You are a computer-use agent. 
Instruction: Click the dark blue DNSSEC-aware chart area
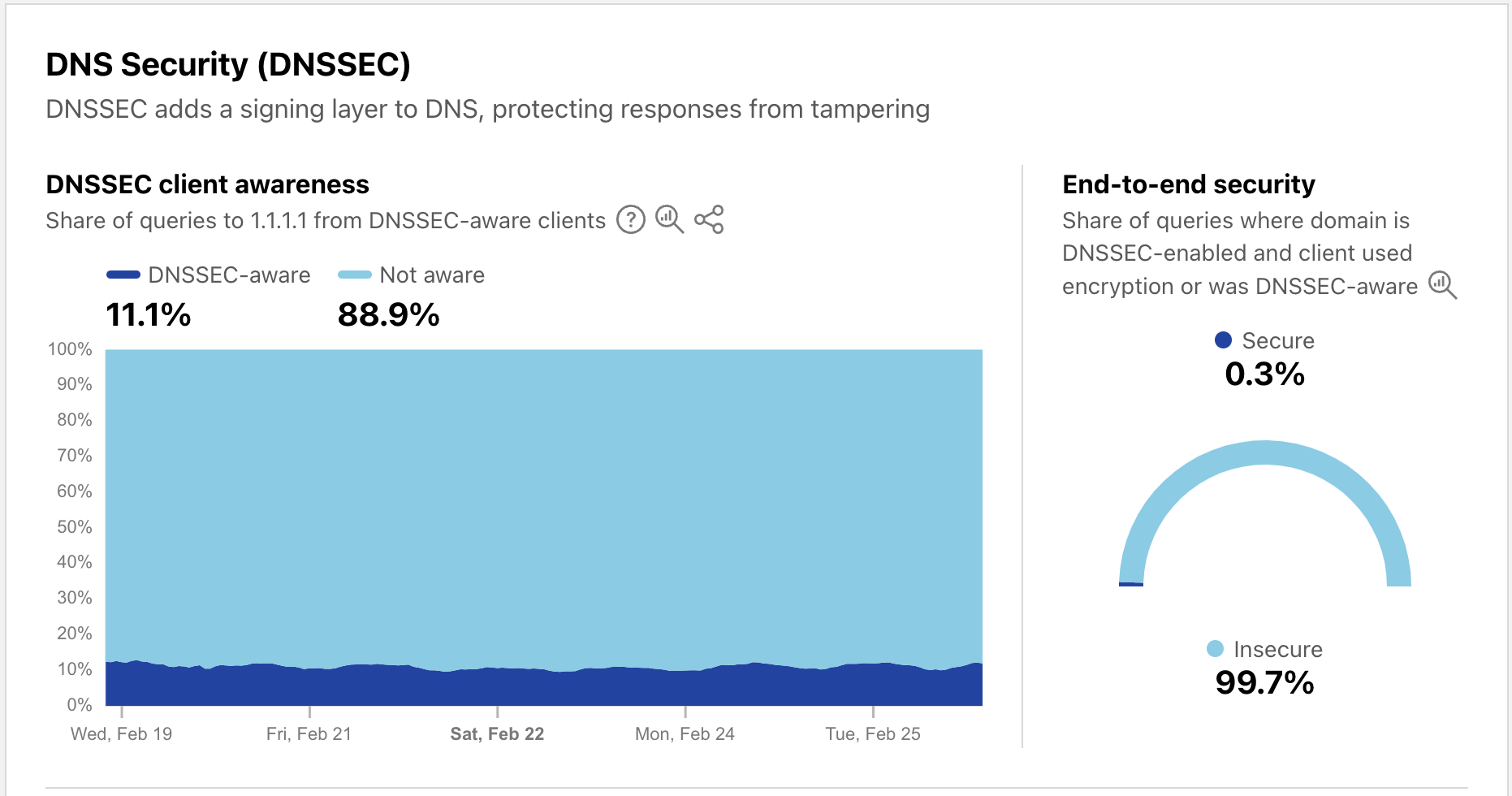coord(544,688)
